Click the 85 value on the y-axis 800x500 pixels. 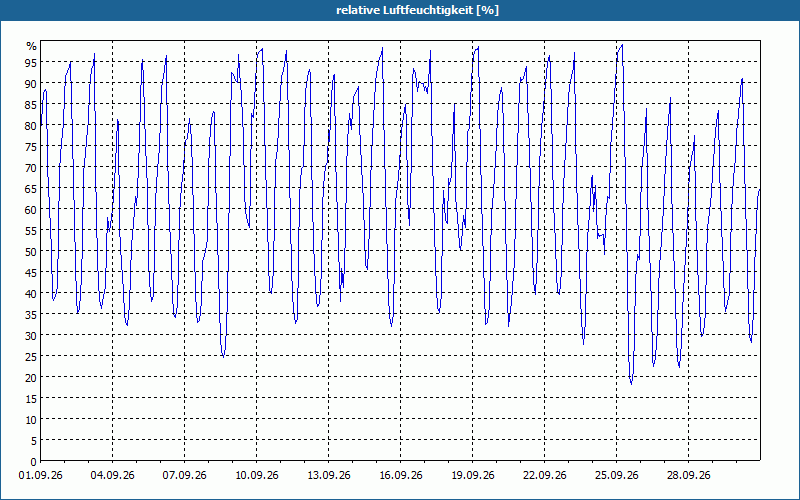click(x=31, y=105)
